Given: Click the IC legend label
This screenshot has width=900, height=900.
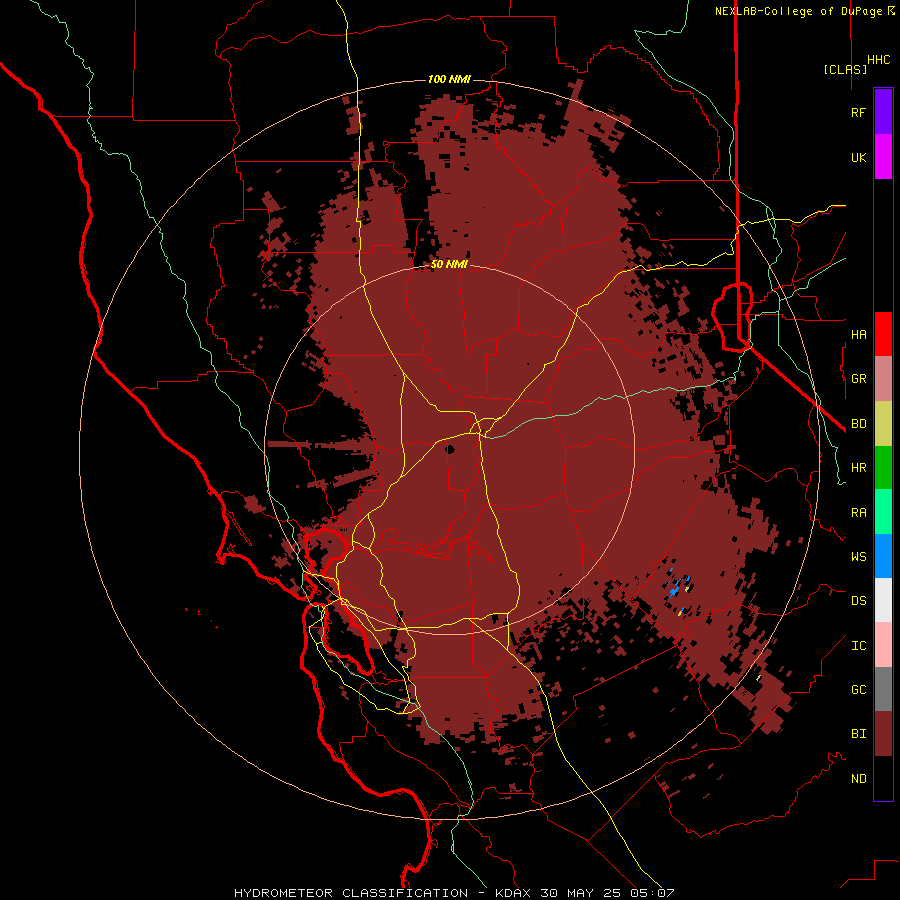Looking at the screenshot, I should [858, 646].
